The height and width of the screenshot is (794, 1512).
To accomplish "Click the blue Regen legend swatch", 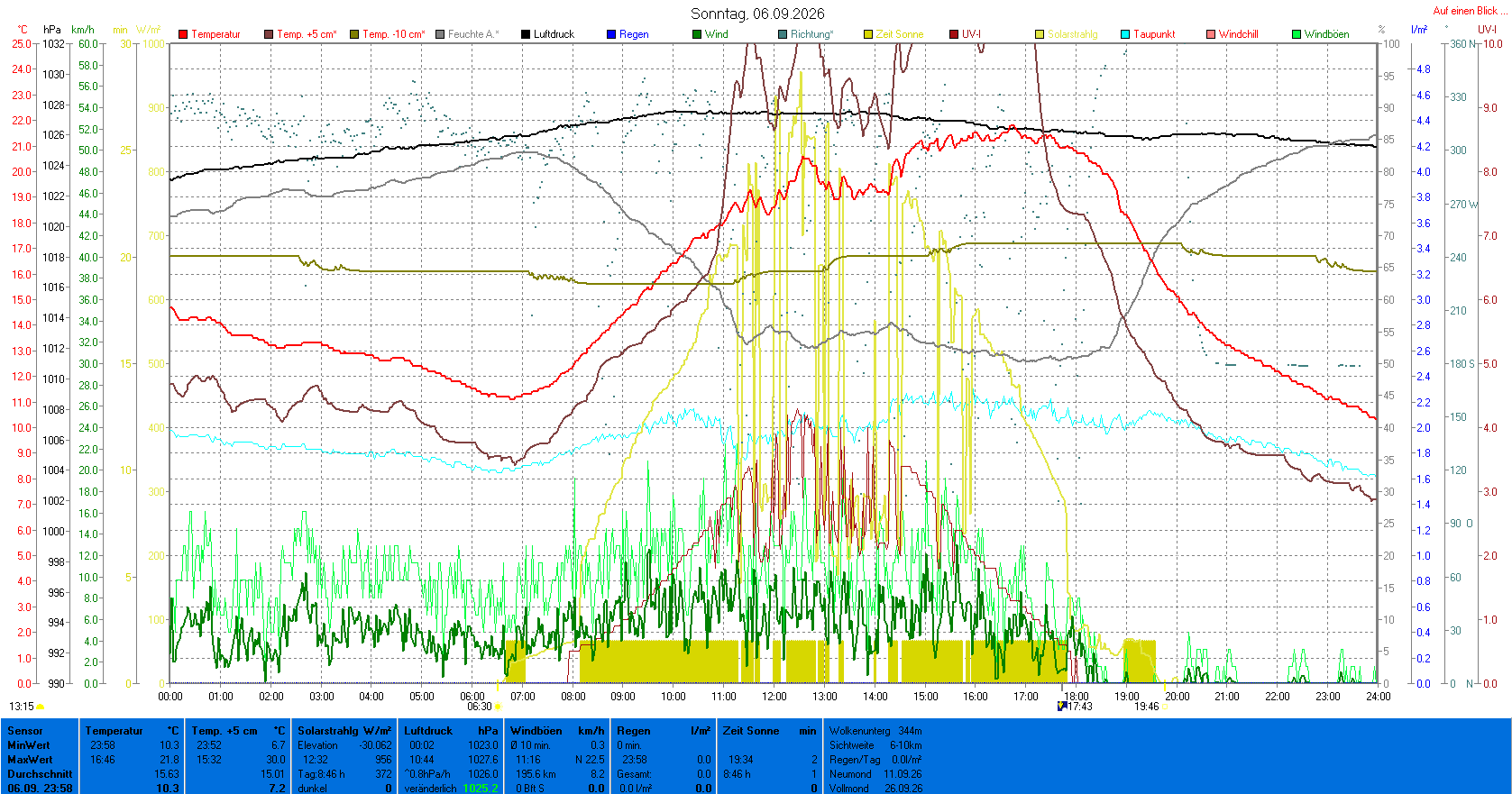I will tap(611, 34).
